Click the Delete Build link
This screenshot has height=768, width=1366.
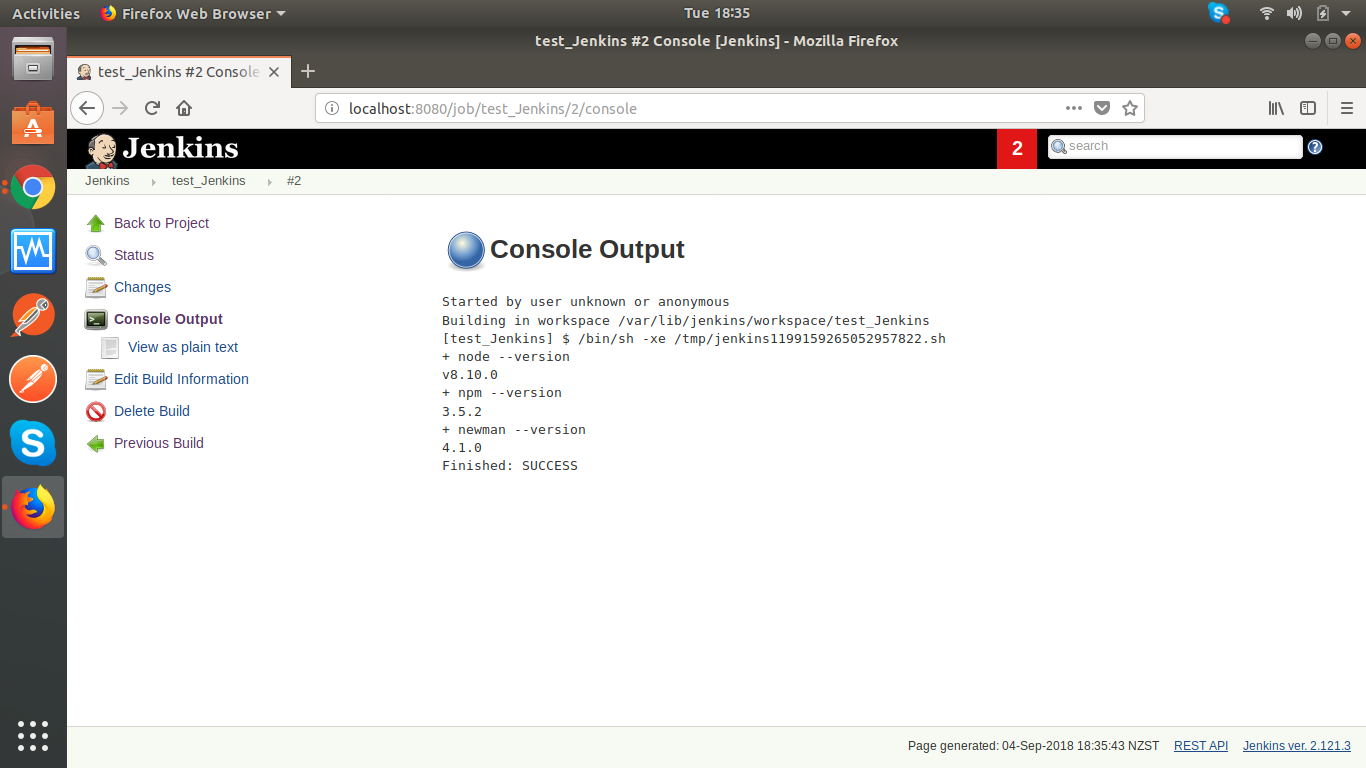tap(152, 411)
